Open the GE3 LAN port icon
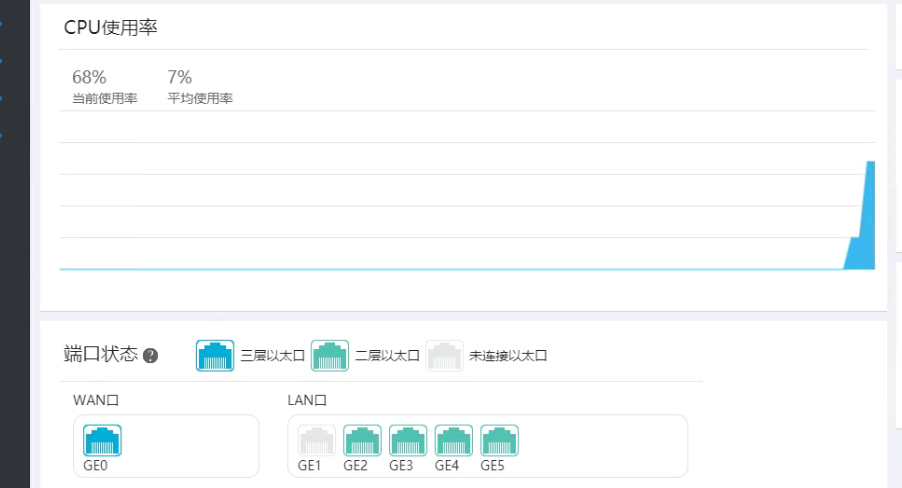Screen dimensions: 902x488 [x=408, y=441]
